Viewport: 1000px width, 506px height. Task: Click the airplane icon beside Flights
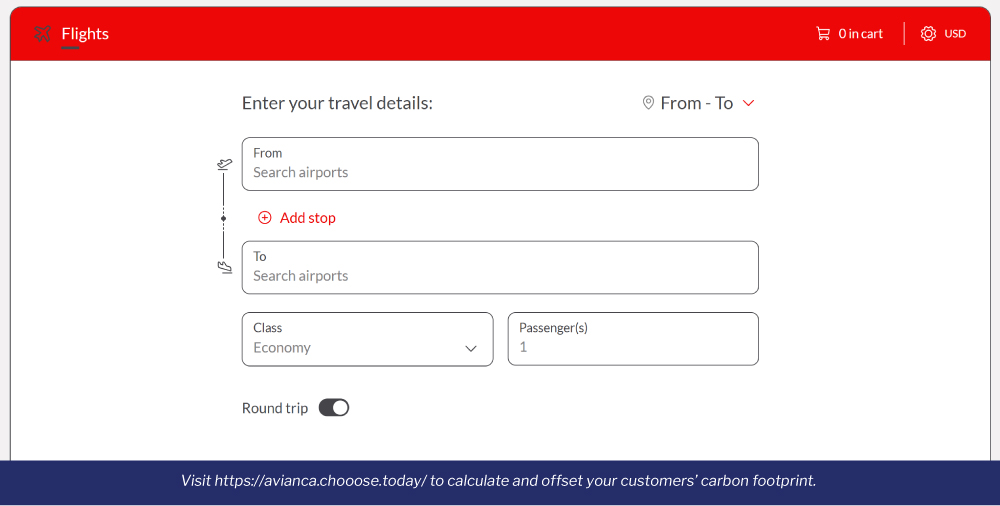(42, 34)
